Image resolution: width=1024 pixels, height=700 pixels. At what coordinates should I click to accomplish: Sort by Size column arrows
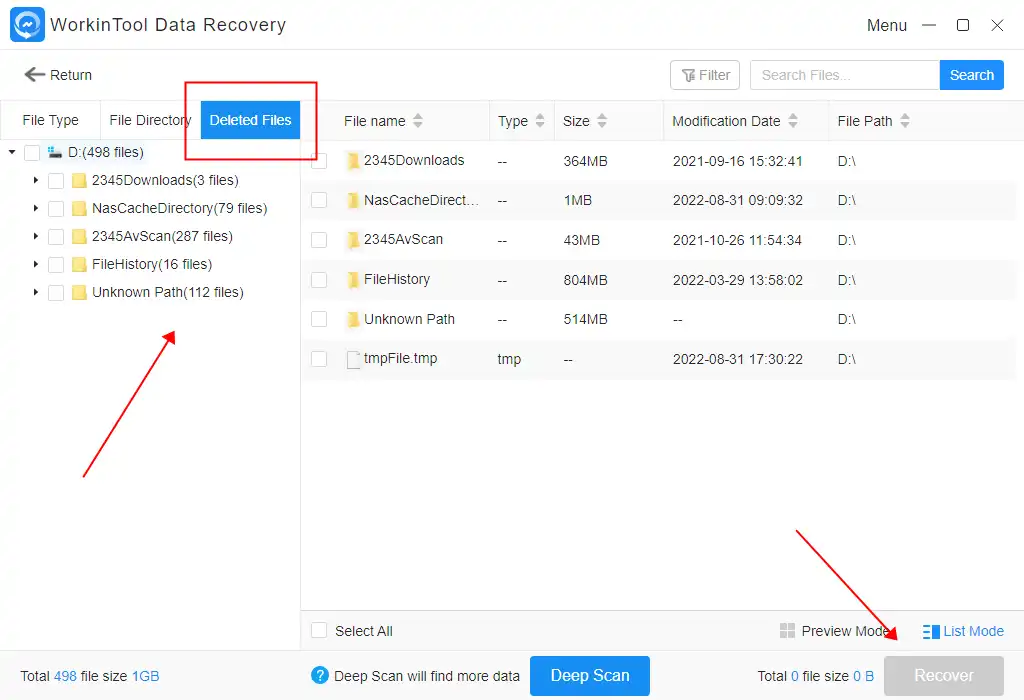(x=602, y=121)
